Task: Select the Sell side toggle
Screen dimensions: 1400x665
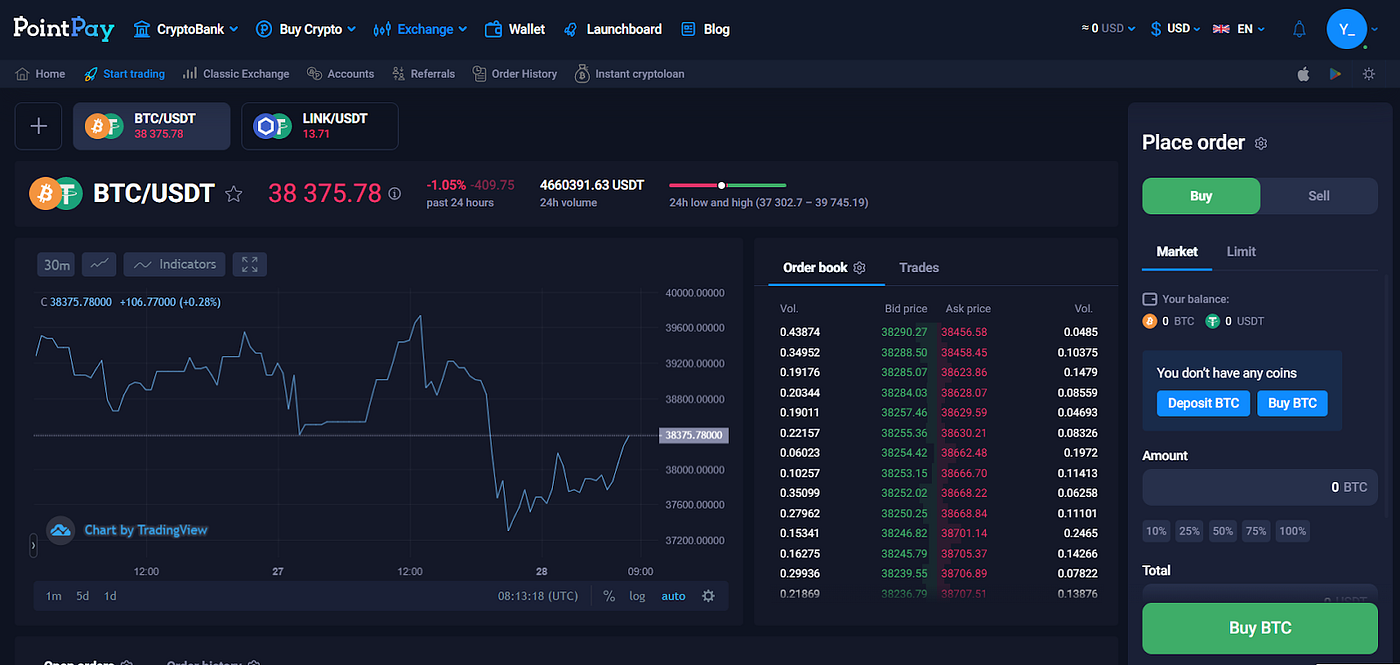Action: [x=1319, y=196]
